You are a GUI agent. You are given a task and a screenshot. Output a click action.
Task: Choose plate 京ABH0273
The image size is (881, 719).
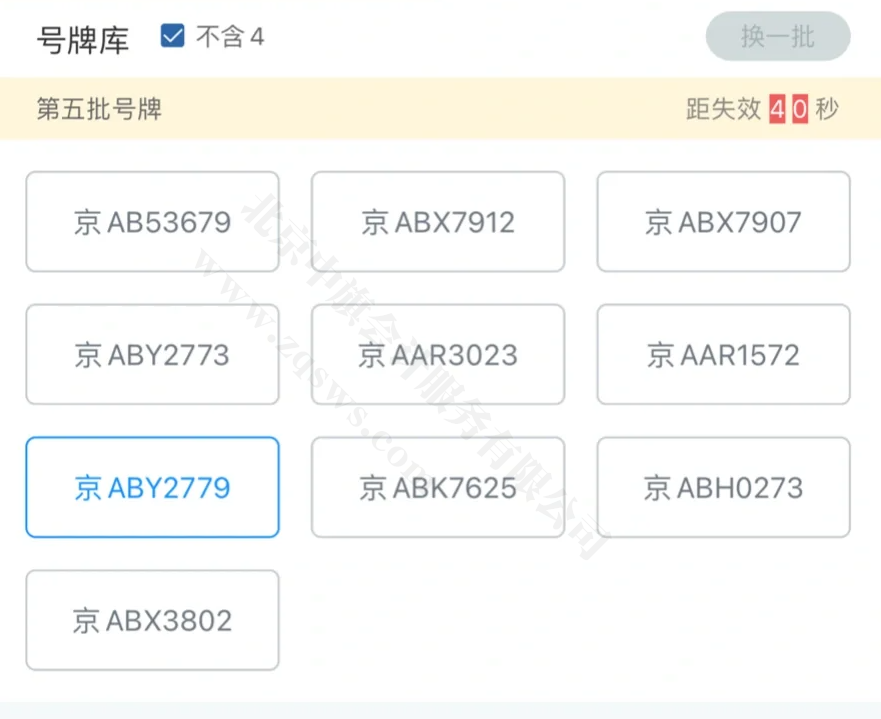point(723,487)
